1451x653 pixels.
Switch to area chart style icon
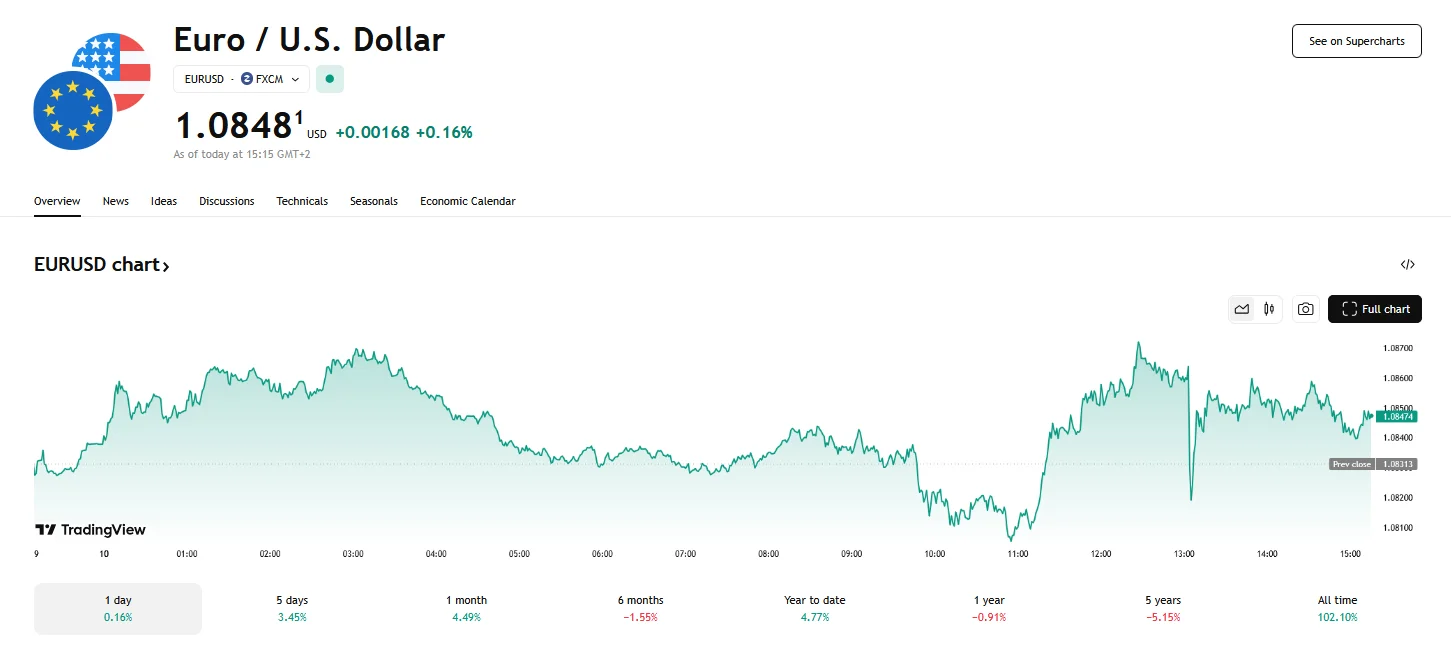pyautogui.click(x=1242, y=309)
